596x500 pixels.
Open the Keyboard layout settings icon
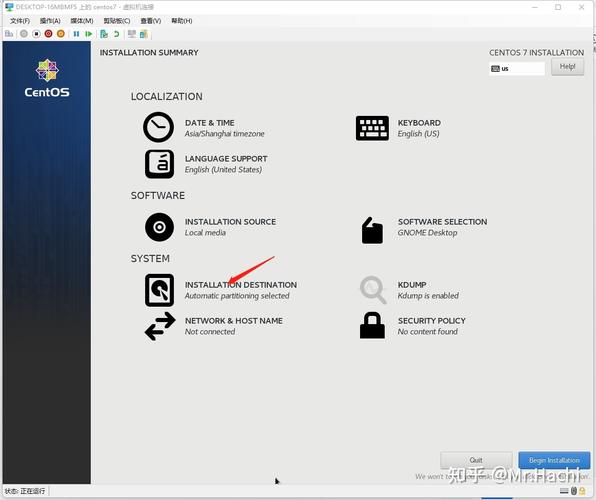(372, 128)
